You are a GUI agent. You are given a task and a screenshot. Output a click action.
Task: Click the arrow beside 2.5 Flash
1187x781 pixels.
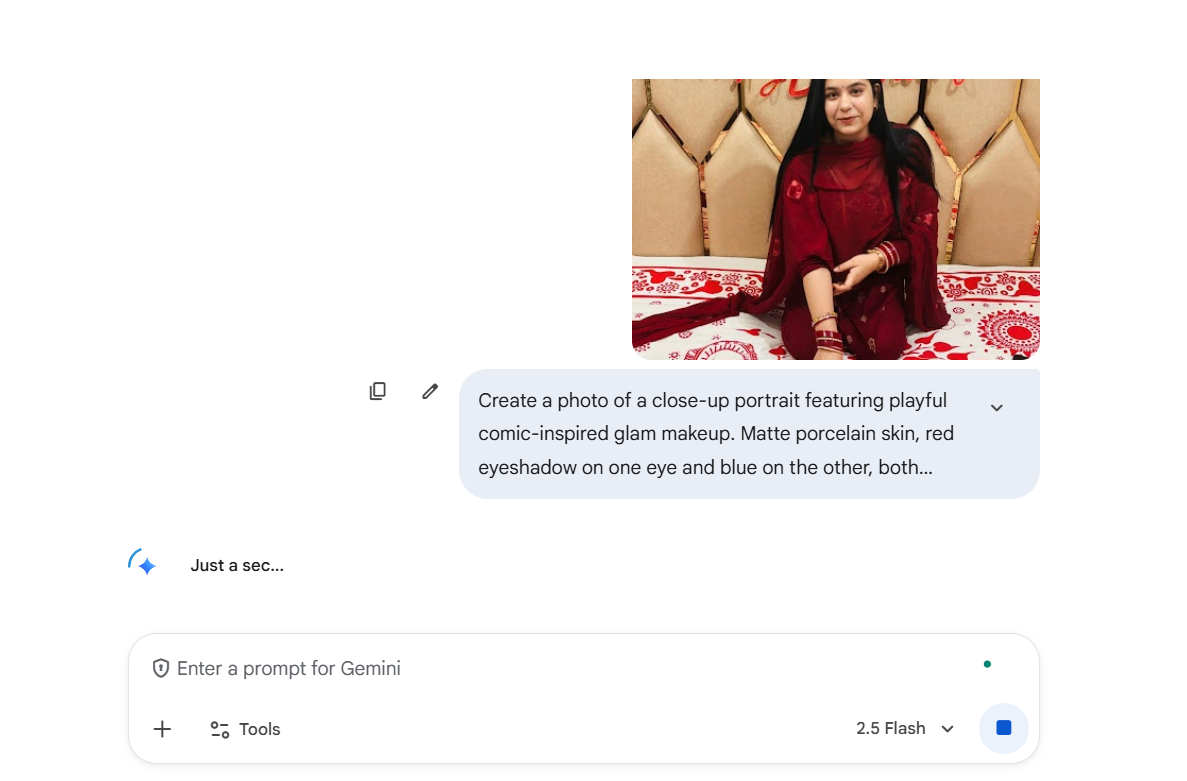click(x=948, y=729)
